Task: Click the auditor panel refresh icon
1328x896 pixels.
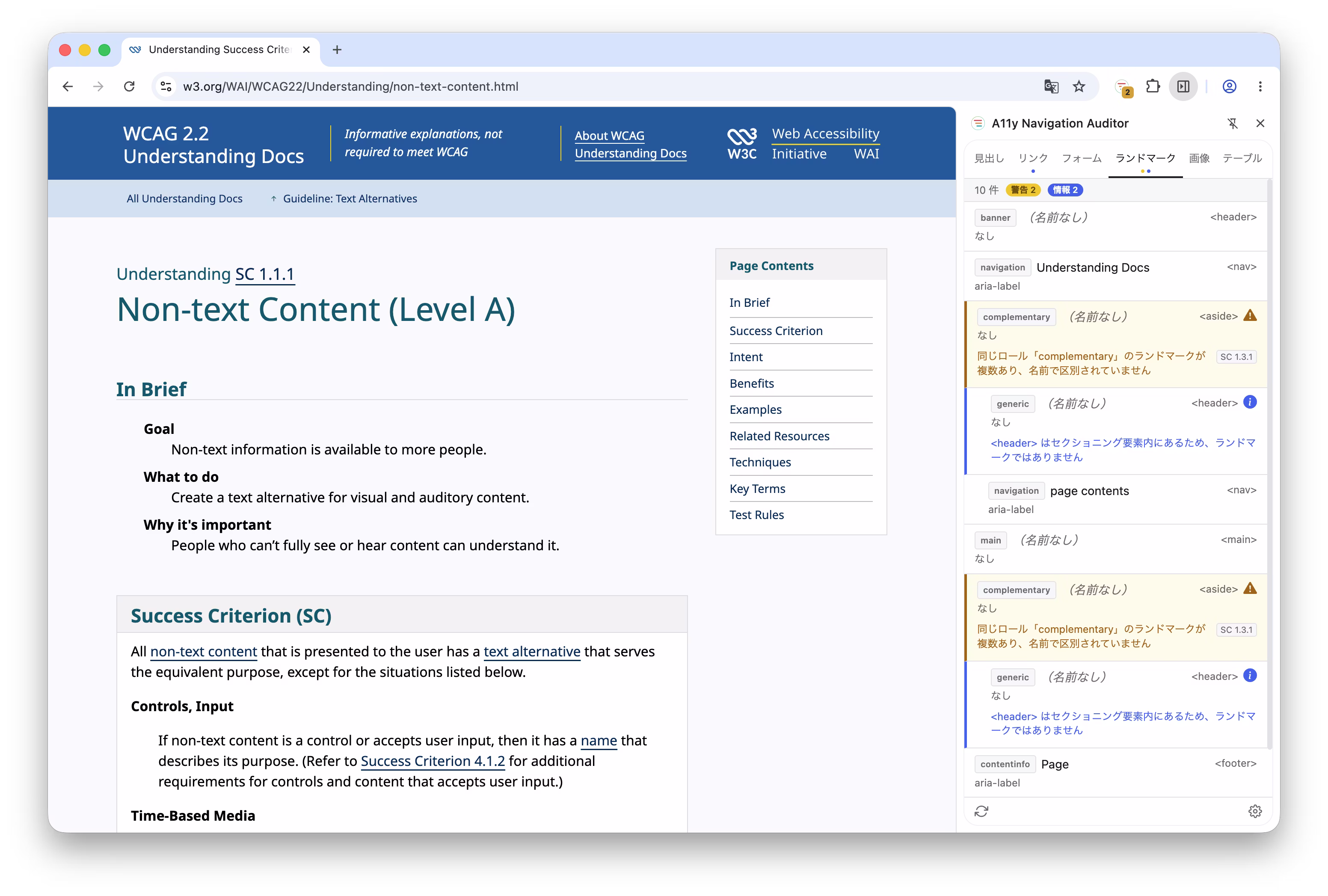Action: [x=981, y=811]
